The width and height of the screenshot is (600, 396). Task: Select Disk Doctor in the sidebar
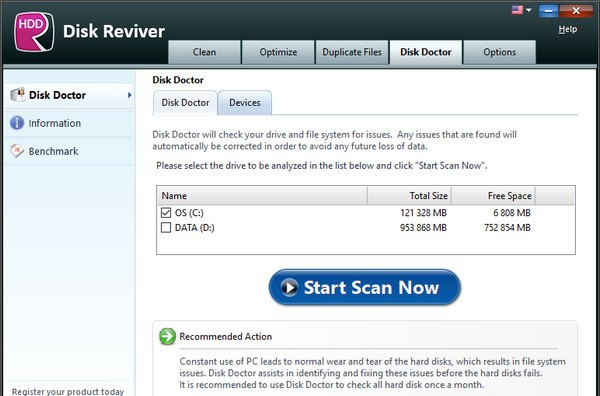tap(69, 95)
